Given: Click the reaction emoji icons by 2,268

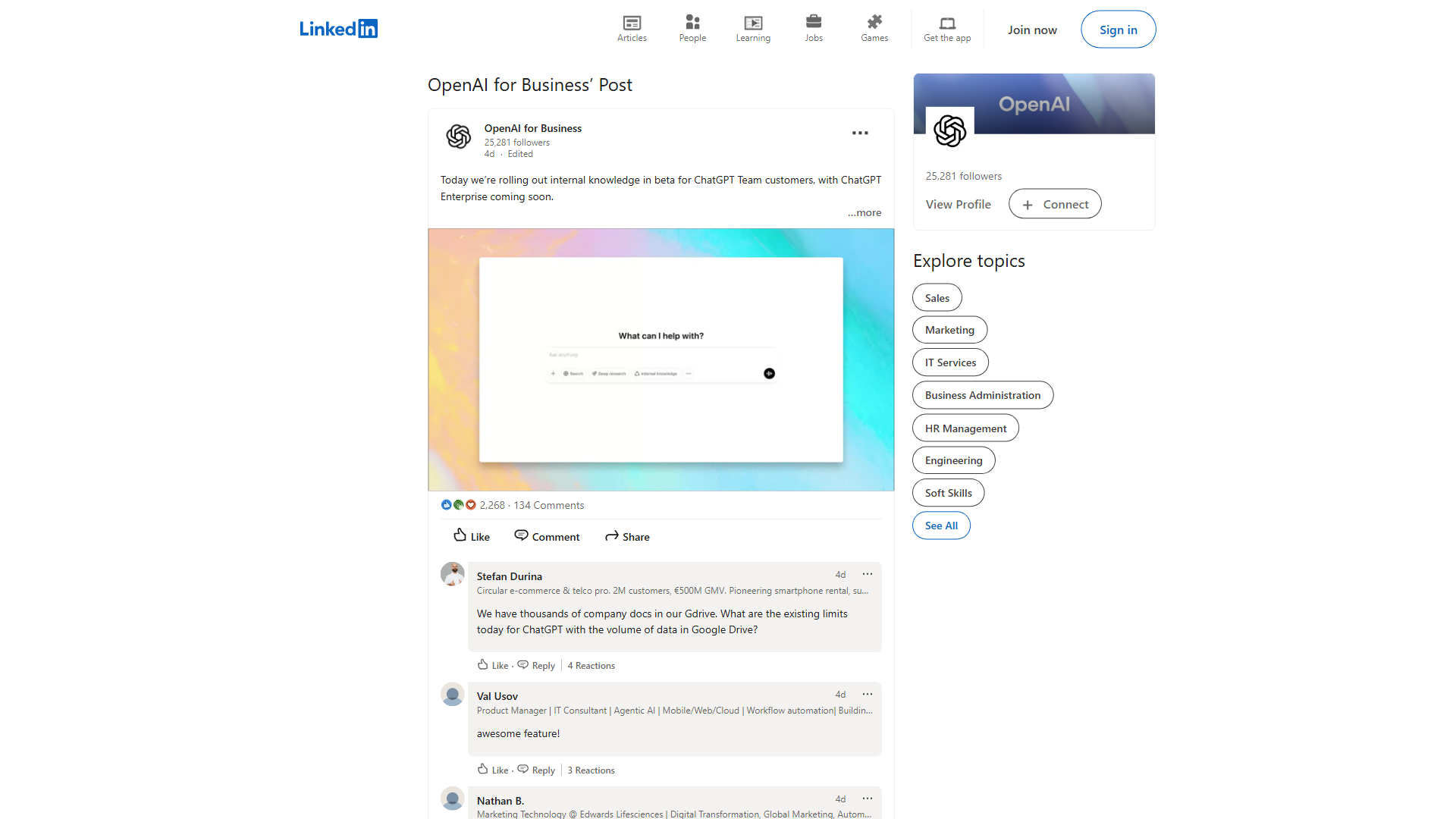Looking at the screenshot, I should [x=458, y=505].
